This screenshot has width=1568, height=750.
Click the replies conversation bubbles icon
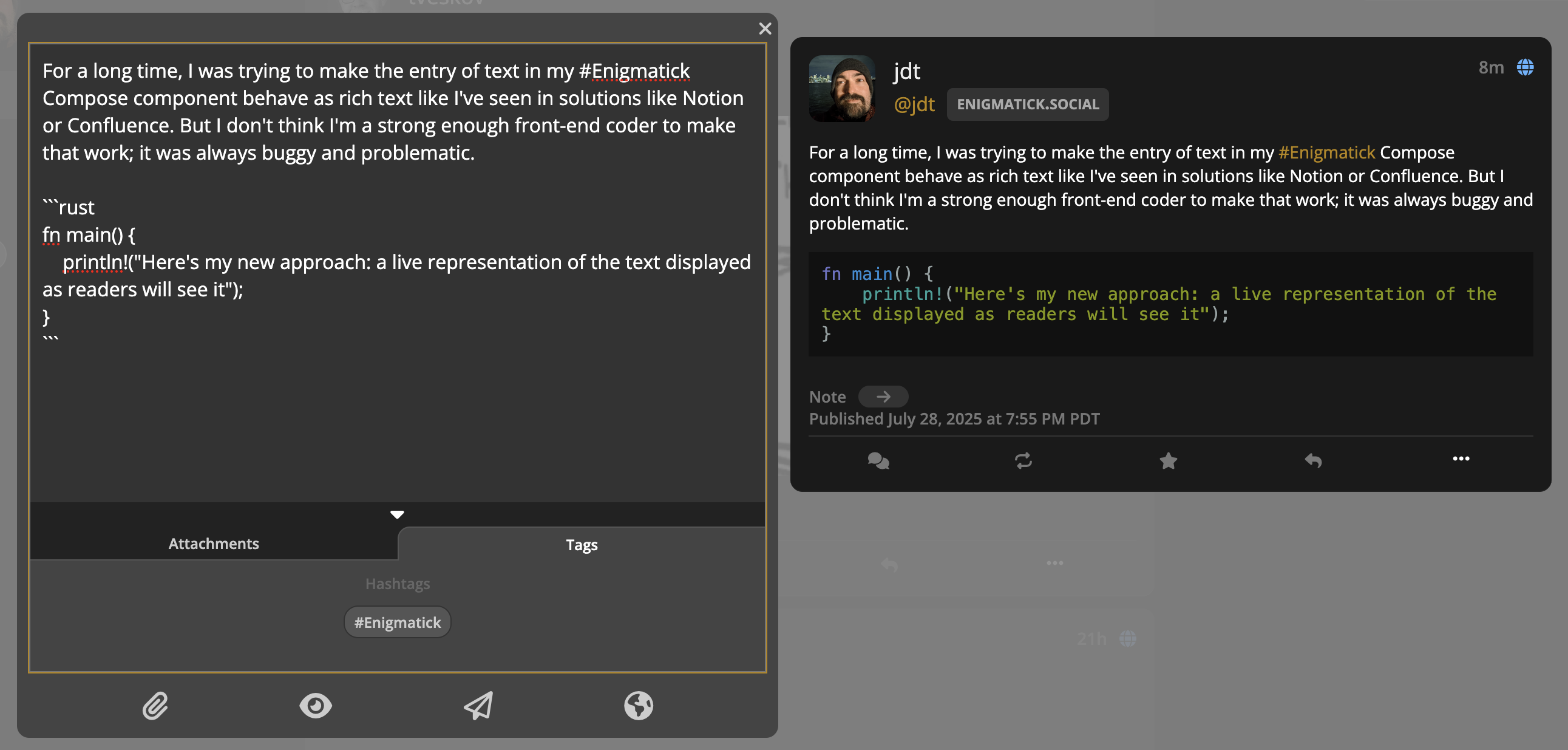tap(878, 460)
